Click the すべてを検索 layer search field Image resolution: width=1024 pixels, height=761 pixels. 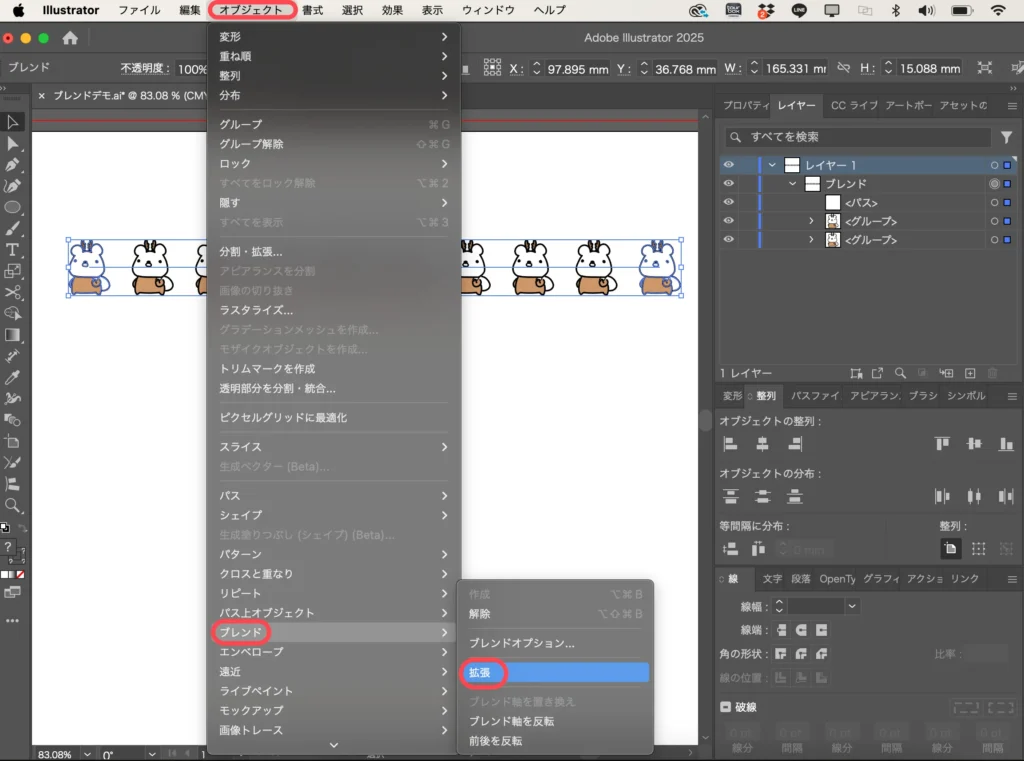click(x=860, y=137)
